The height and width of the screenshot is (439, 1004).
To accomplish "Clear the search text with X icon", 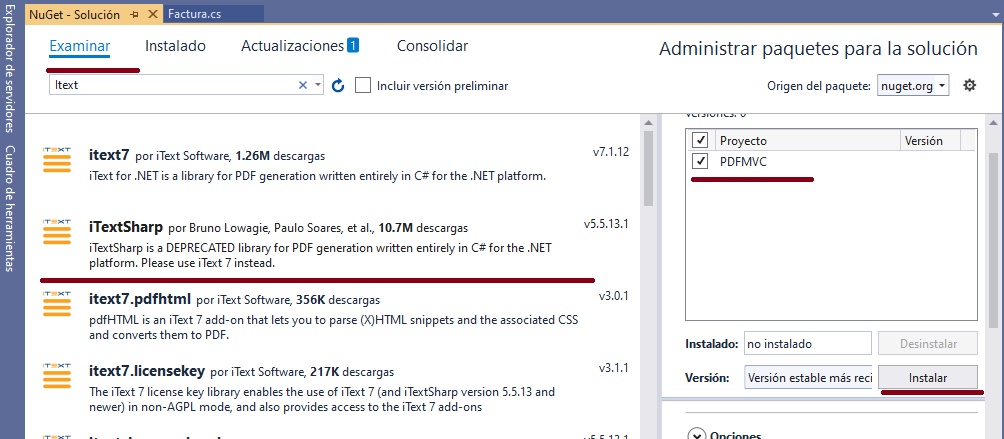I will pos(303,85).
